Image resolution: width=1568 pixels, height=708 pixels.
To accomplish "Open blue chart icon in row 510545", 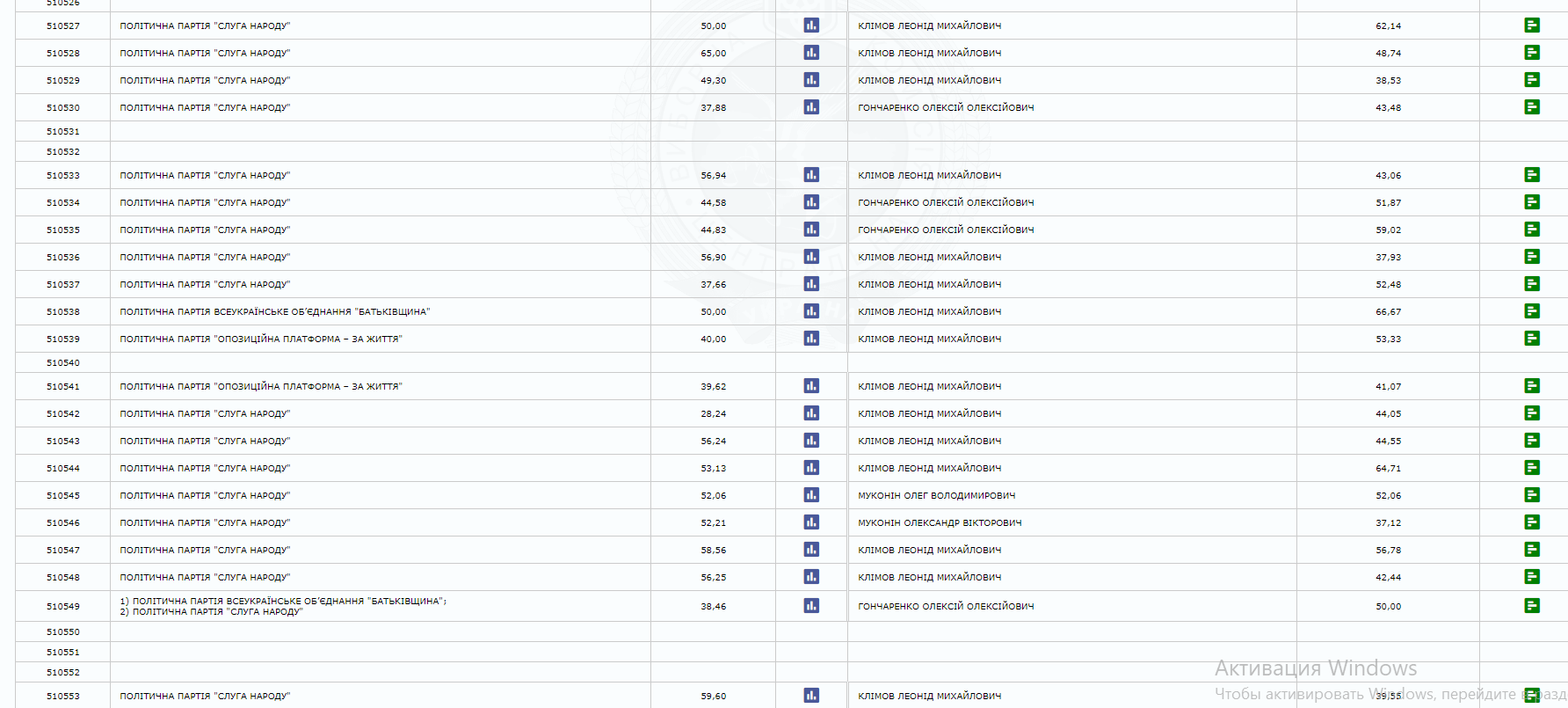I will (811, 495).
